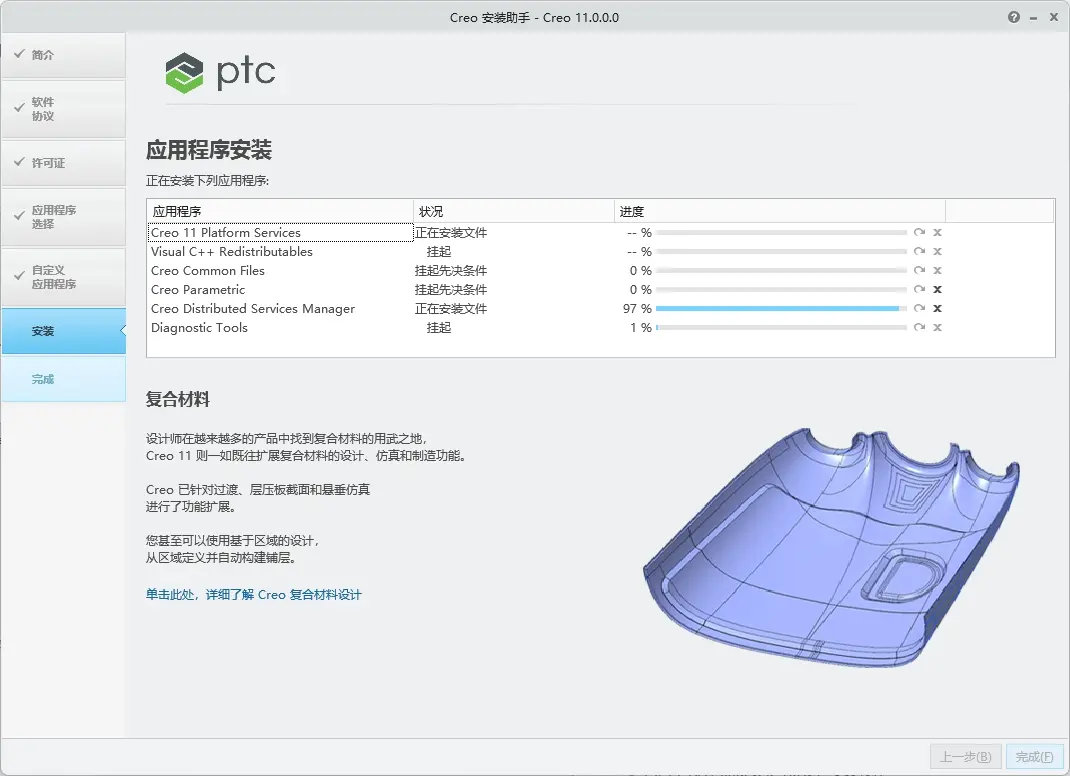Screen dimensions: 1070x776
Task: Click the 上一步(B) button
Action: pyautogui.click(x=966, y=756)
